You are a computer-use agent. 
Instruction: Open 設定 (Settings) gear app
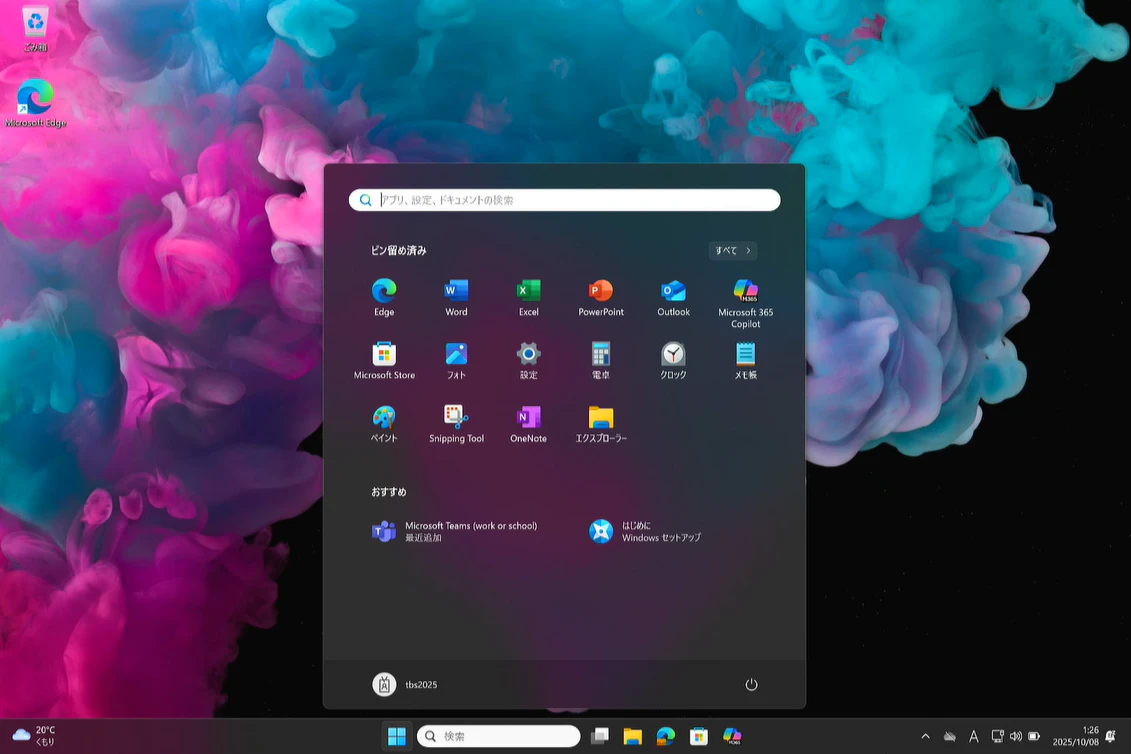click(528, 361)
